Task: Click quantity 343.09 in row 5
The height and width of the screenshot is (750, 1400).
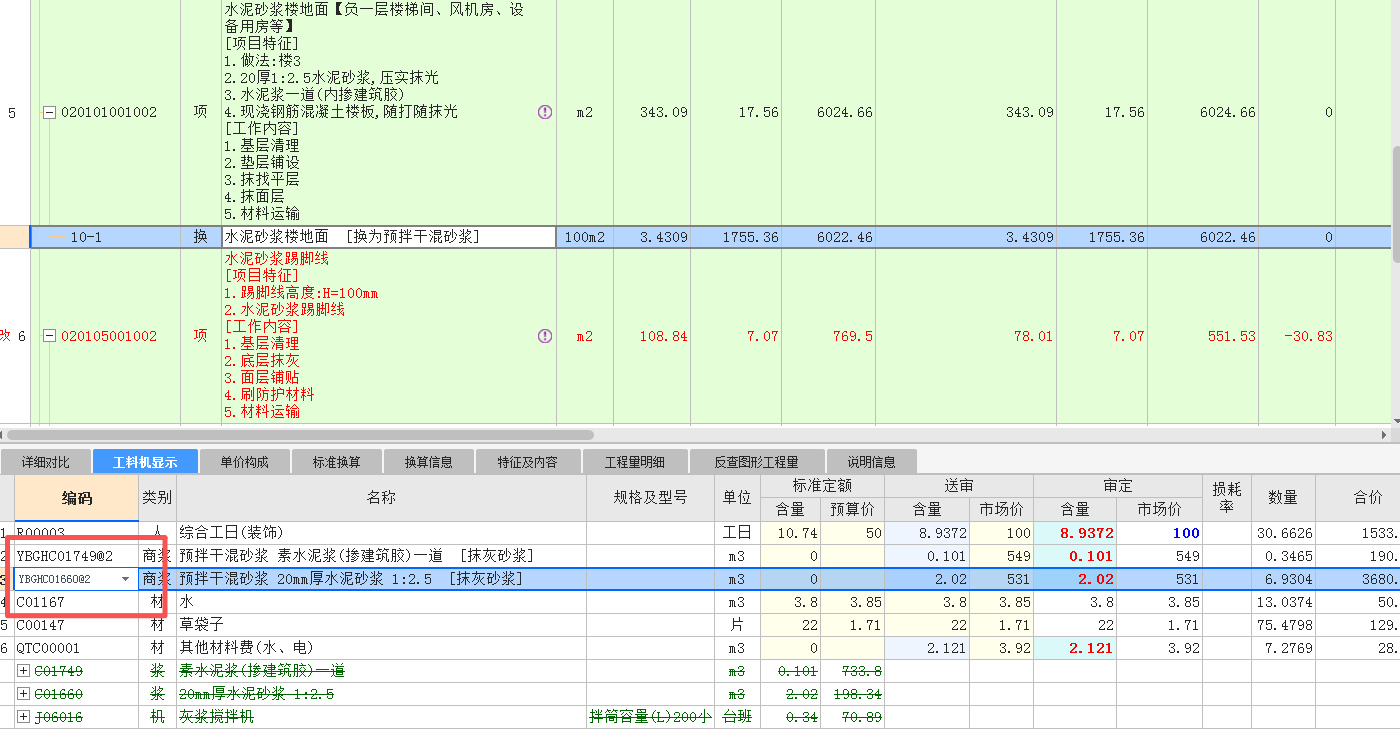Action: coord(664,113)
